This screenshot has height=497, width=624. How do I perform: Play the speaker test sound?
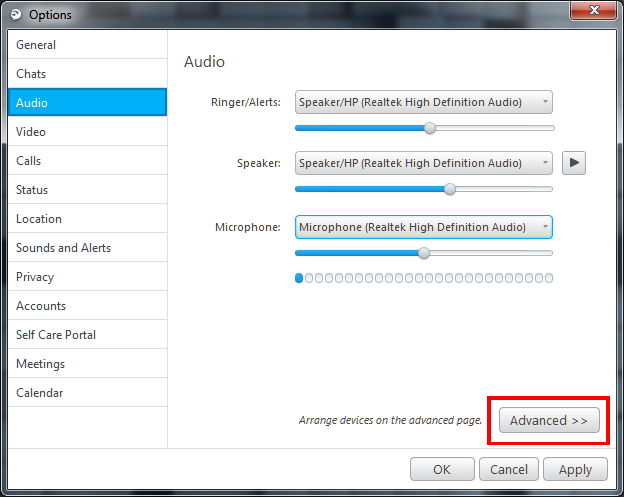pyautogui.click(x=573, y=163)
